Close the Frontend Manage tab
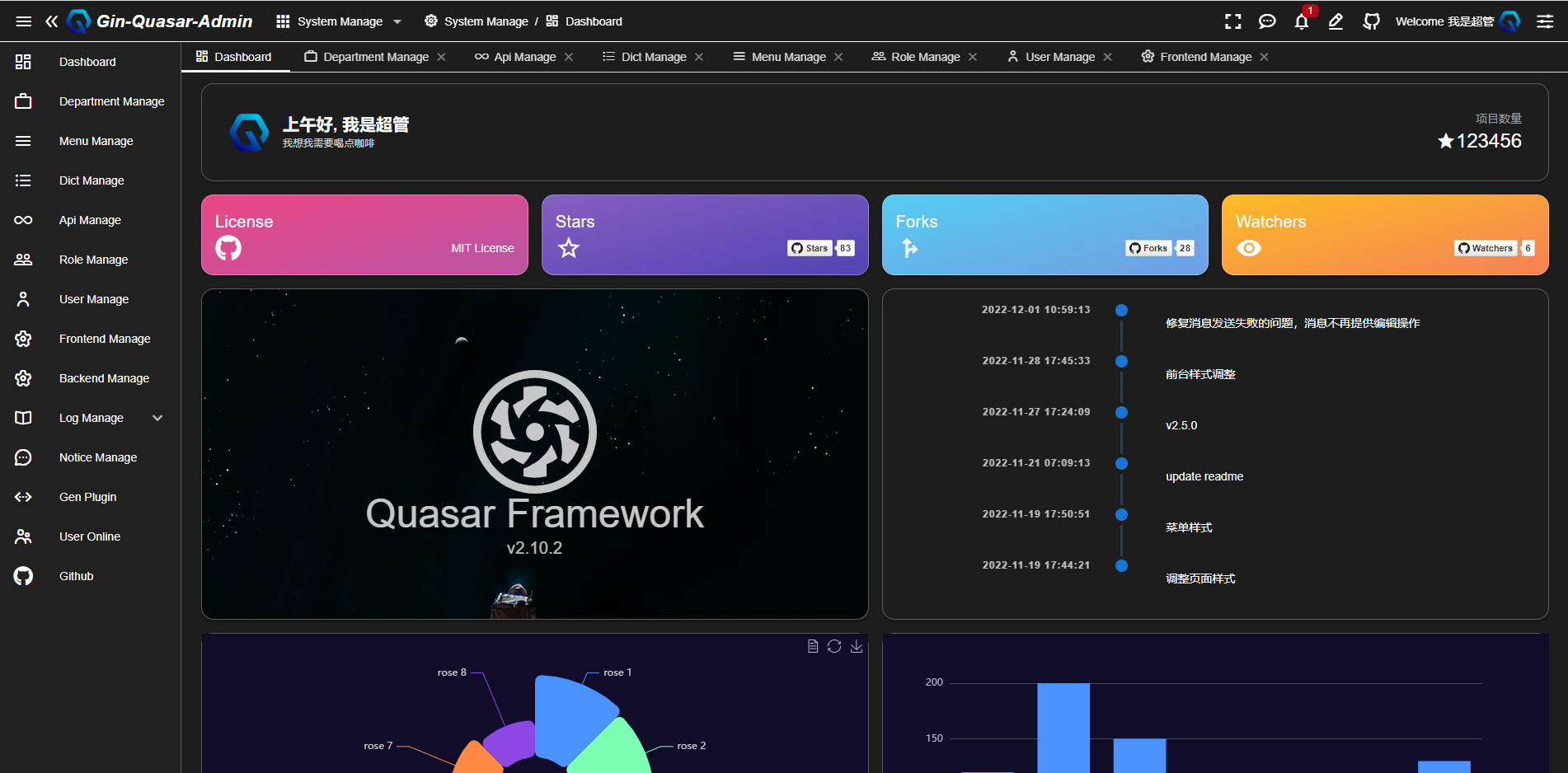1568x773 pixels. click(1265, 57)
